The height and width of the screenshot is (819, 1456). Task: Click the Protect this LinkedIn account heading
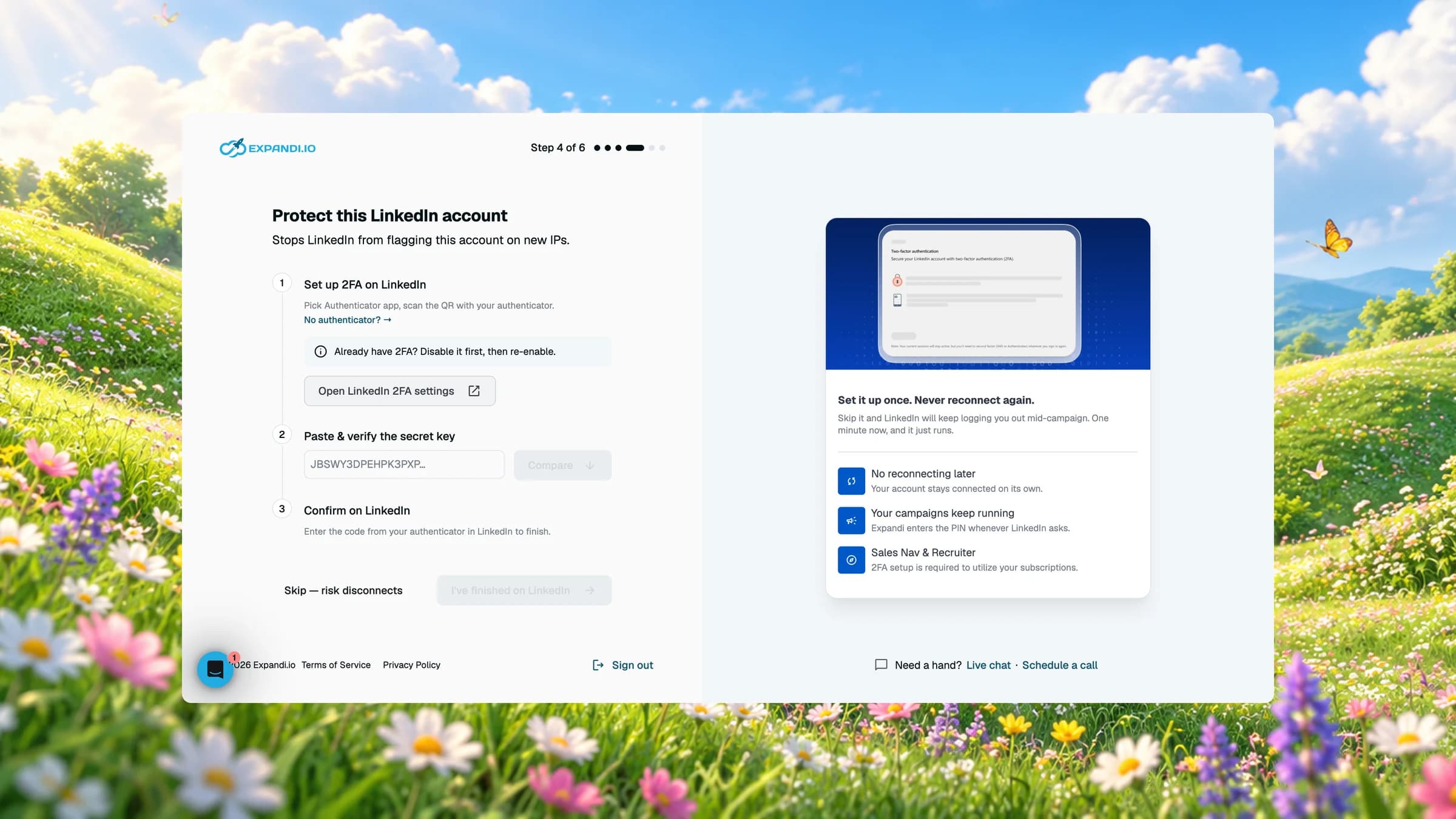pos(389,215)
